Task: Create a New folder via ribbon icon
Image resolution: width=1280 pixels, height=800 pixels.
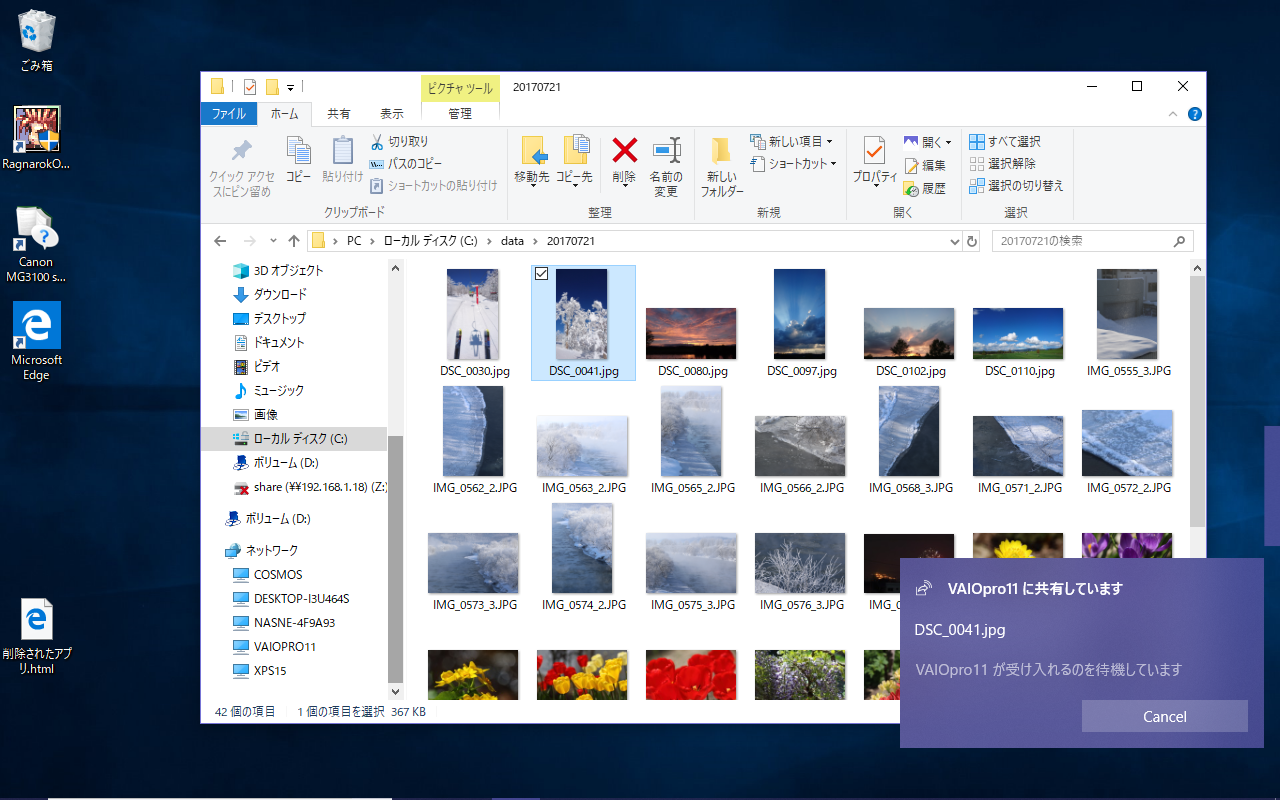Action: pyautogui.click(x=721, y=150)
